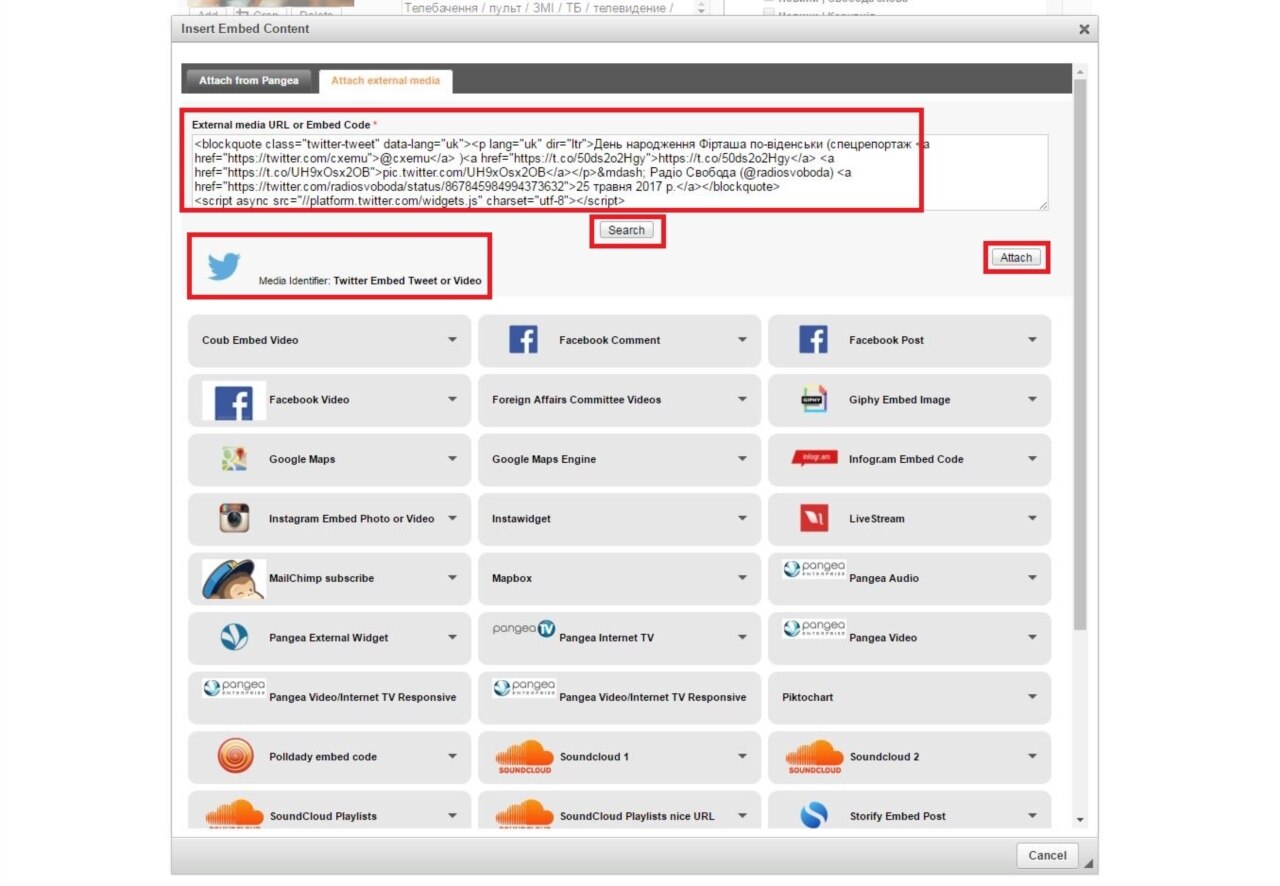Pick the Facebook Video icon

(234, 400)
